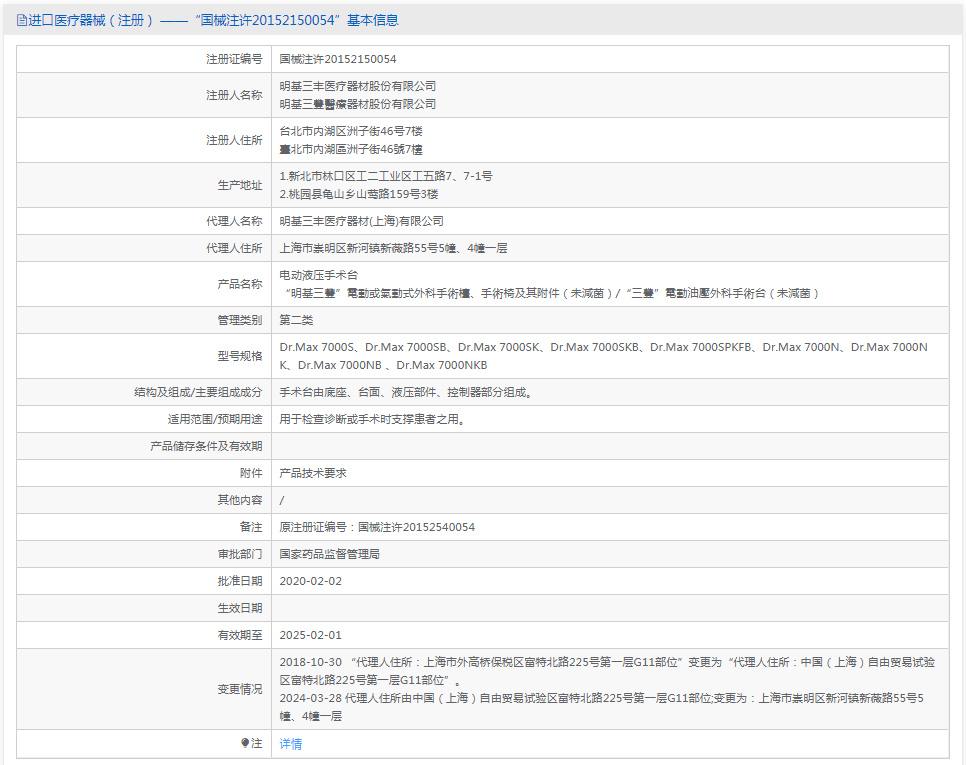Screen dimensions: 966x765
Task: Open the 详情 link in the bottom row
Action: coord(290,744)
